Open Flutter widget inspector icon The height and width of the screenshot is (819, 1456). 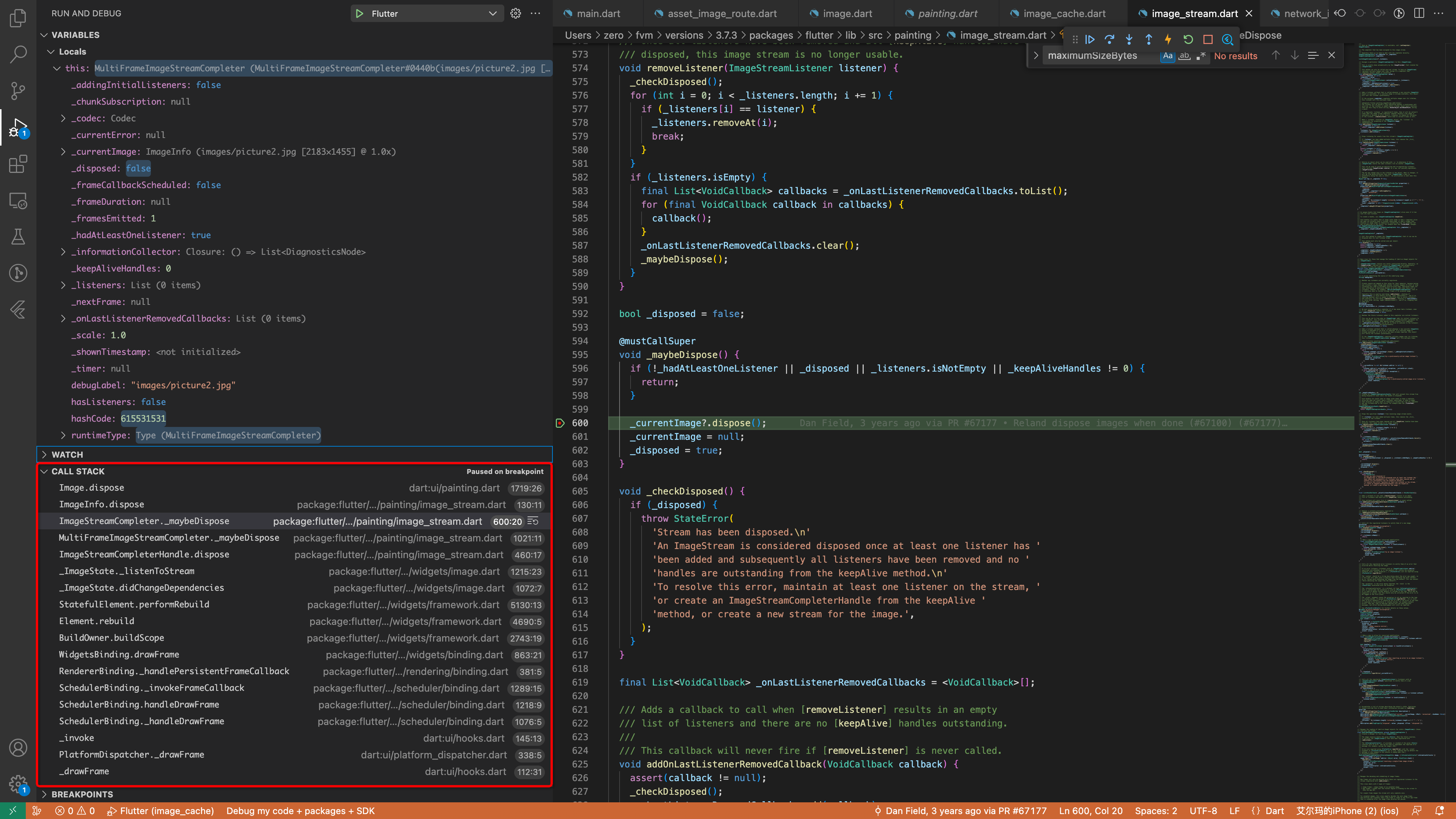(x=1227, y=39)
